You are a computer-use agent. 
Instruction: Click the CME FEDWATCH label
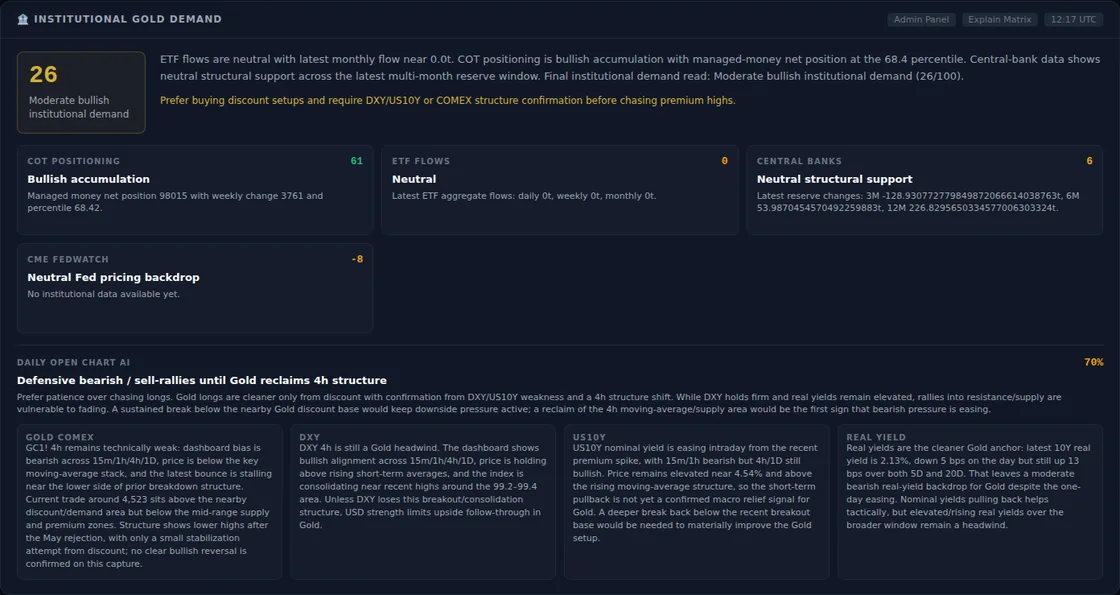68,259
